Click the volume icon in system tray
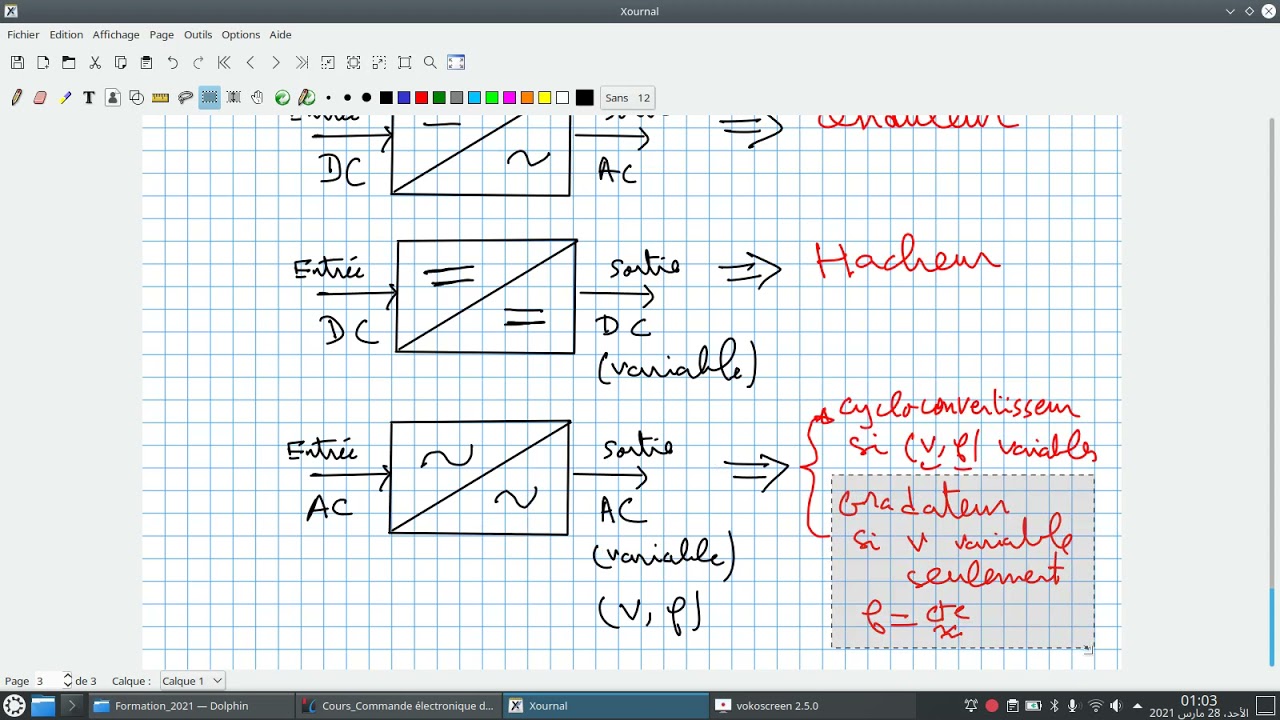This screenshot has width=1280, height=720. [1116, 706]
